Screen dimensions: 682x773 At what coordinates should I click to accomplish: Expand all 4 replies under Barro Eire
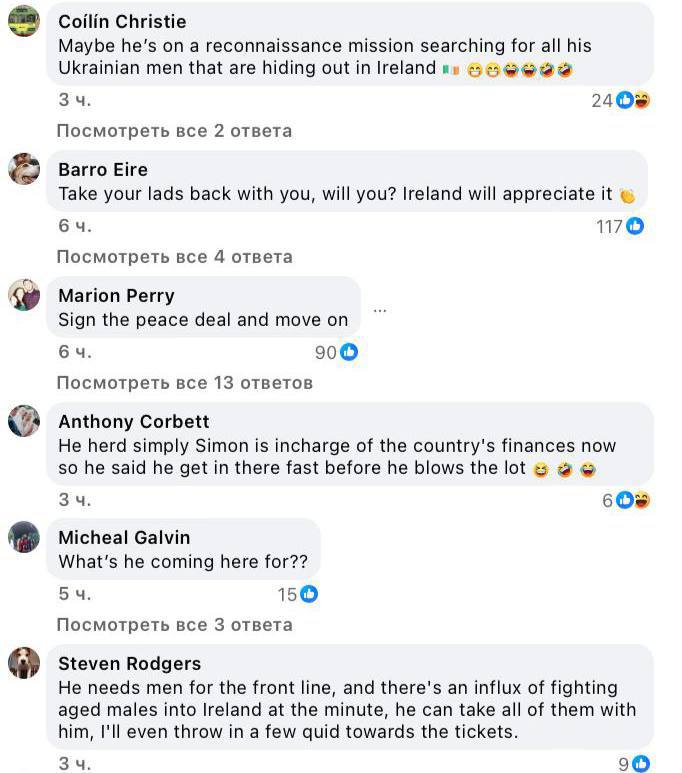point(174,257)
